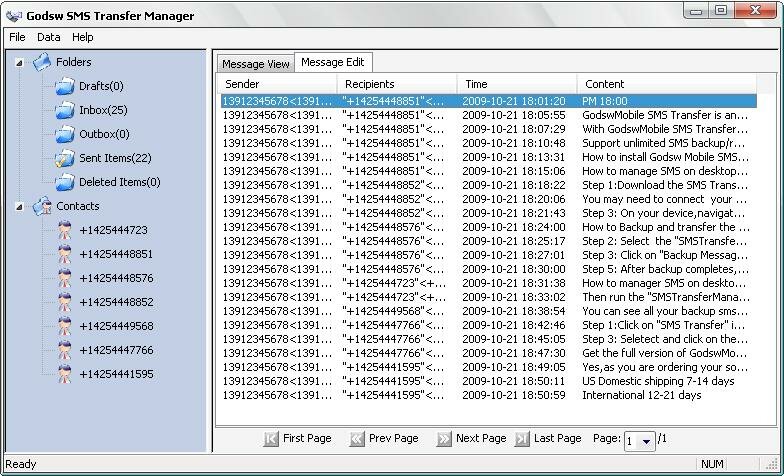Screen dimensions: 784x476
Task: Open the Data menu
Action: coord(48,37)
